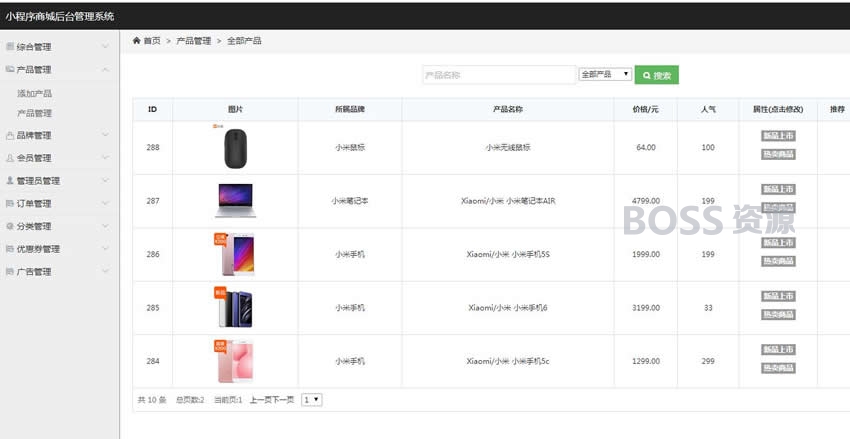Click ID cell 285
The height and width of the screenshot is (439, 850).
tap(153, 307)
